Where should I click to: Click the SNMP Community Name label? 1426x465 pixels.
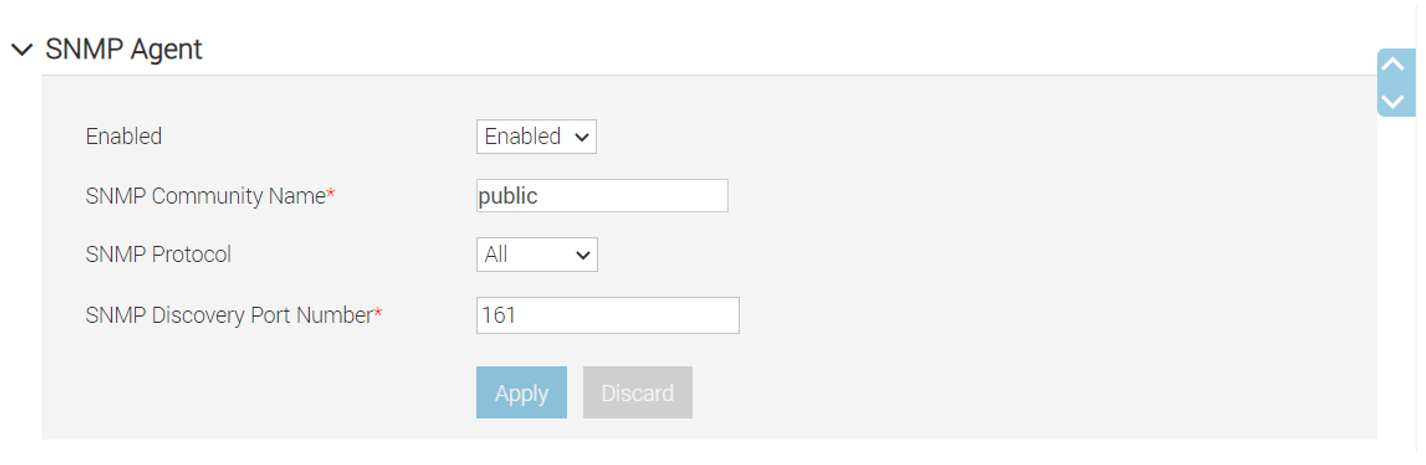click(x=205, y=196)
